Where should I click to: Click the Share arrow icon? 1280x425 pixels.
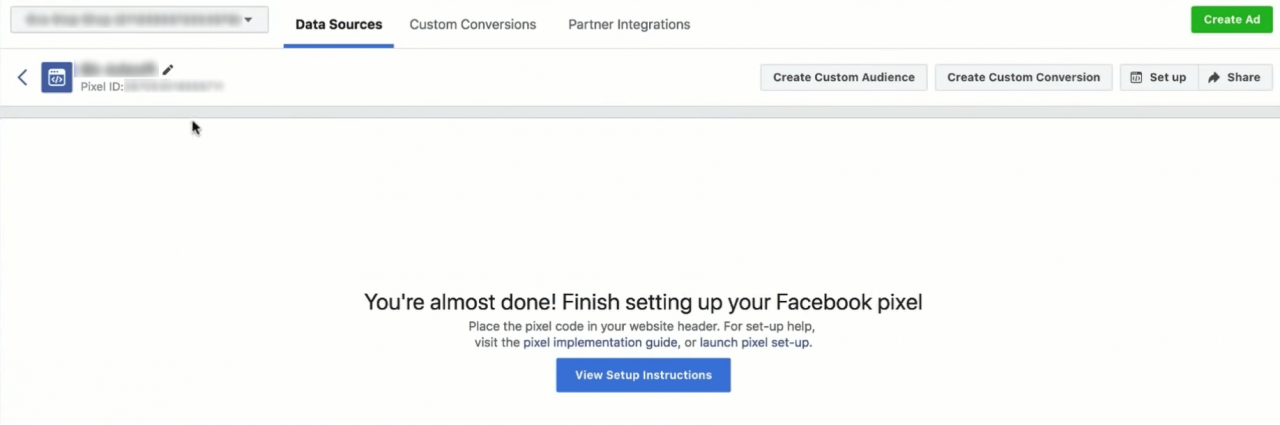[1214, 77]
